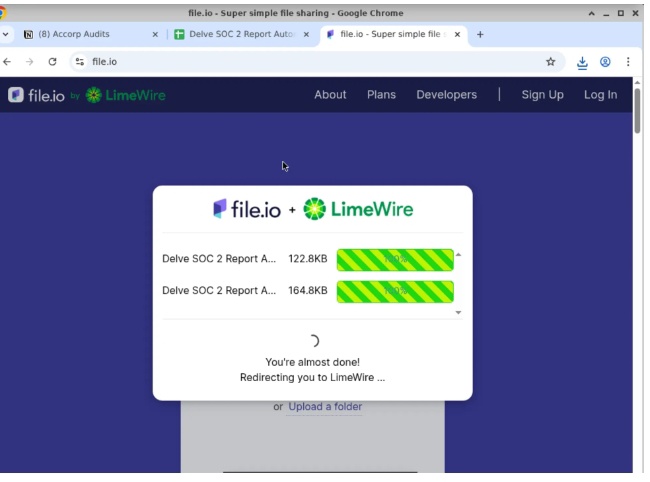Viewport: 650px width, 482px height.
Task: Click the 122.8KB file progress bar
Action: pyautogui.click(x=395, y=260)
